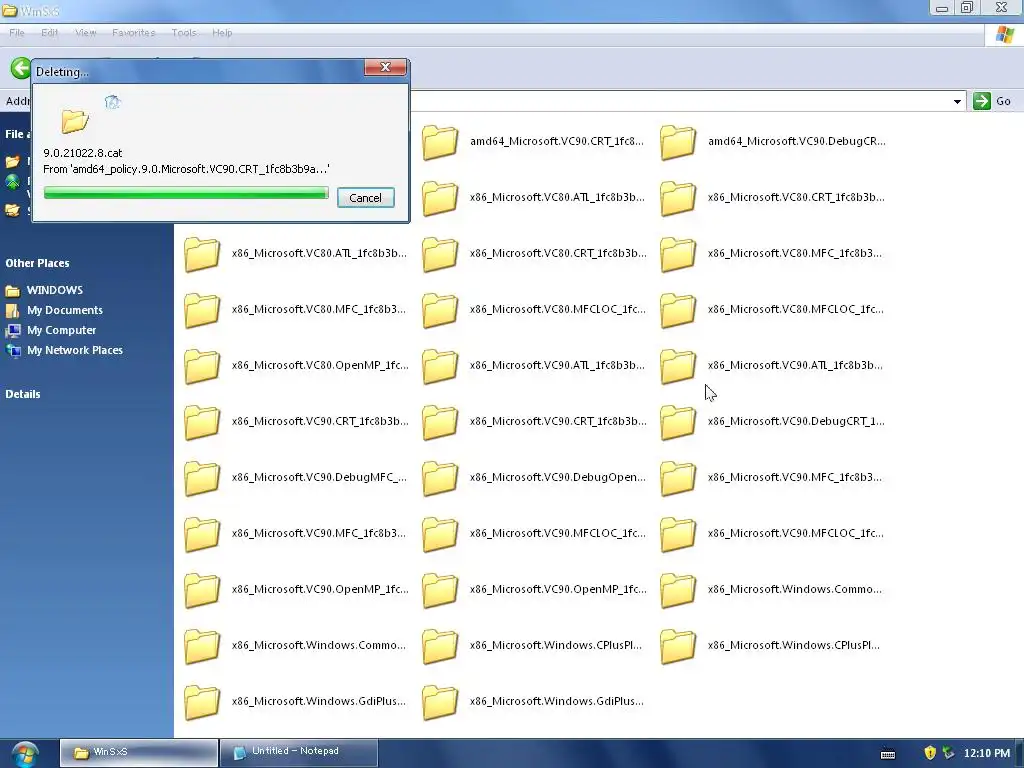Image resolution: width=1024 pixels, height=768 pixels.
Task: Select the x86_Microsoft.VC90.DebugCRT_1... folder
Action: pyautogui.click(x=773, y=422)
